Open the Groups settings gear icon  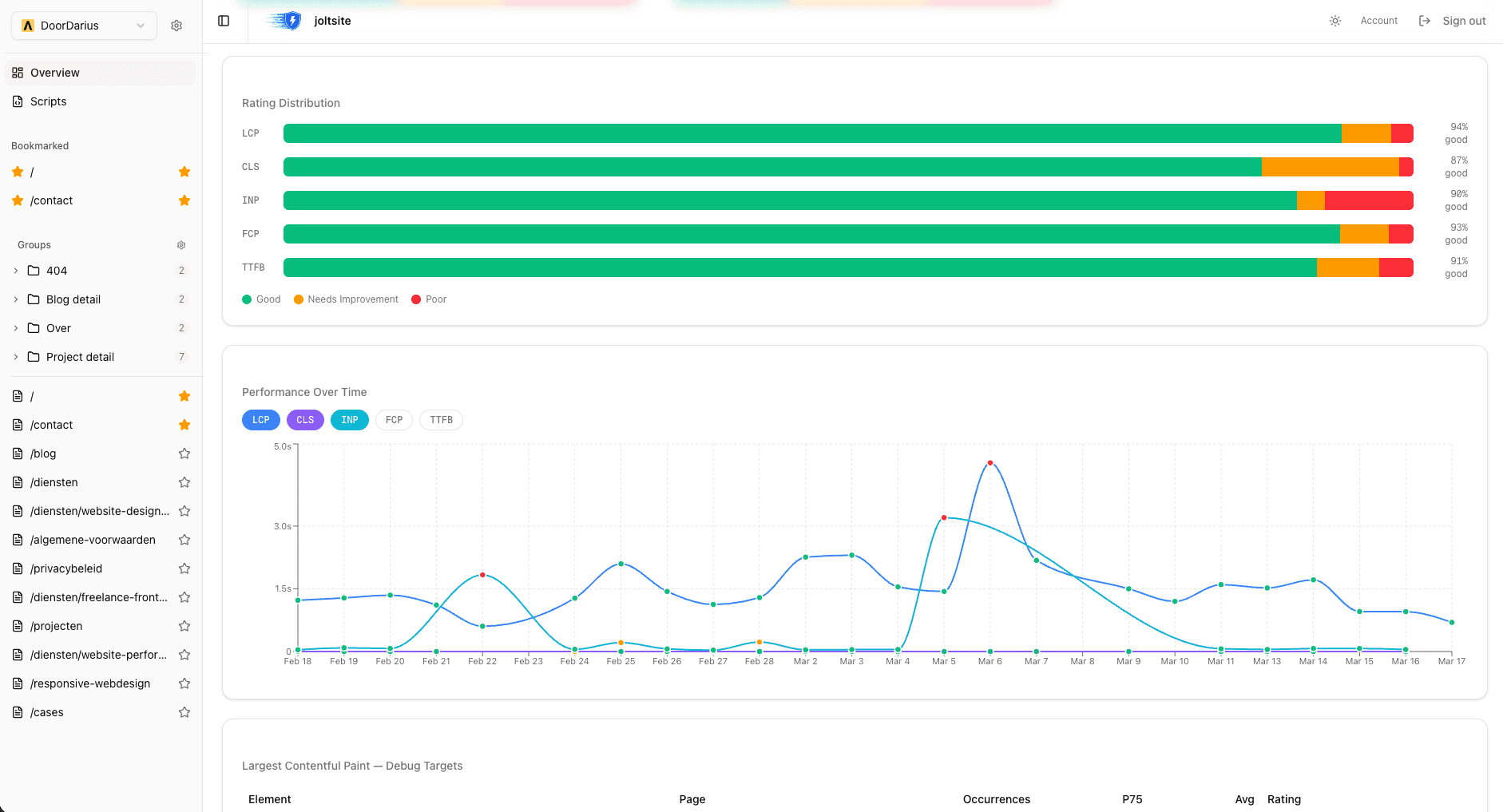181,245
